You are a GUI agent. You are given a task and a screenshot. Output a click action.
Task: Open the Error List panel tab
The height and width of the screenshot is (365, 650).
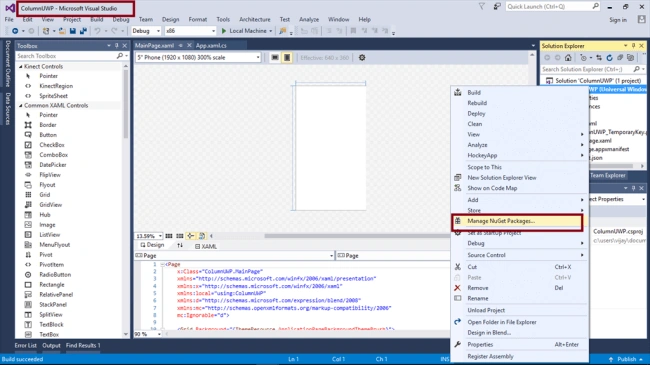(x=26, y=345)
